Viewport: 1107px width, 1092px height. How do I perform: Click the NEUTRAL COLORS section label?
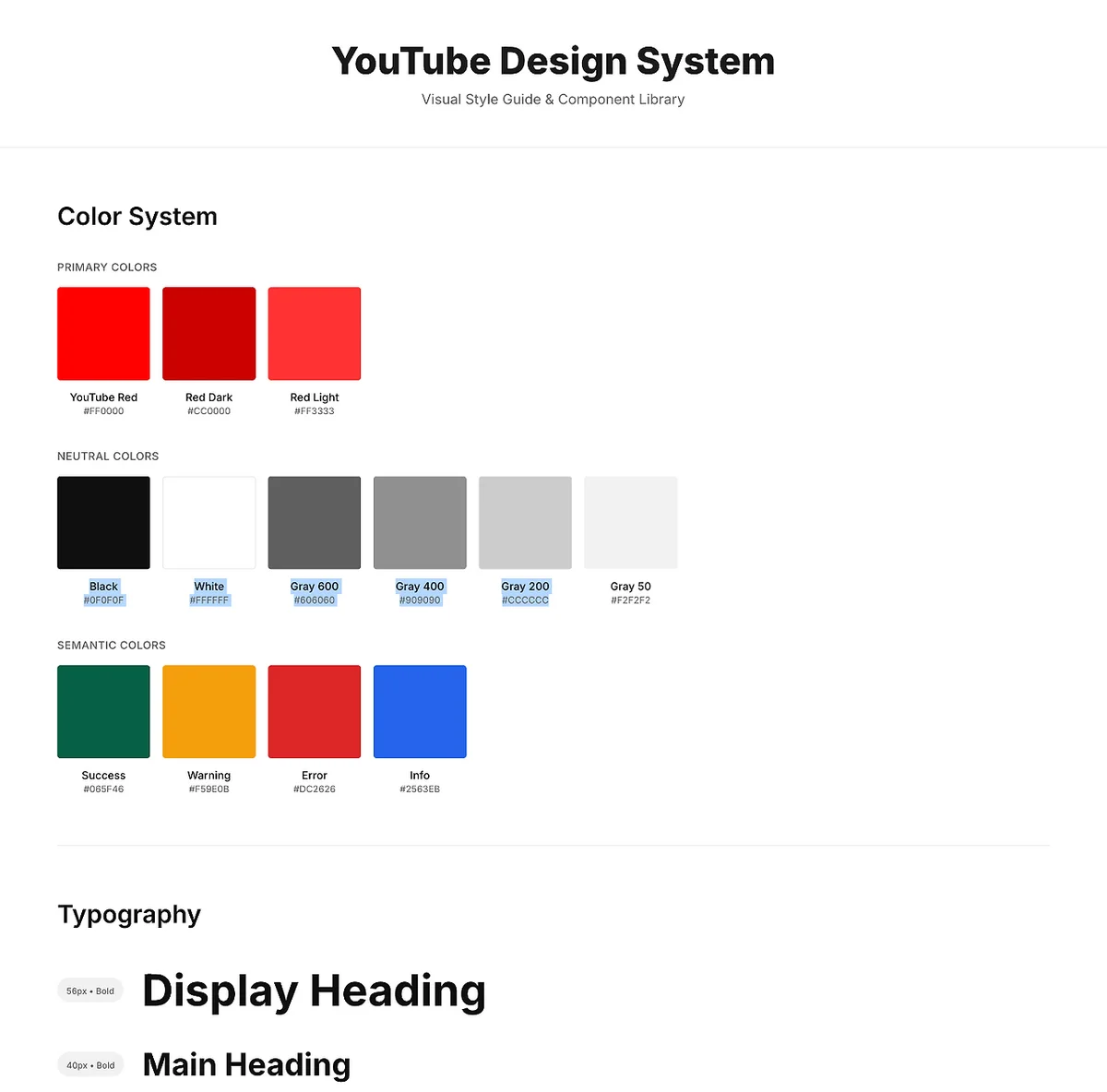click(x=108, y=457)
